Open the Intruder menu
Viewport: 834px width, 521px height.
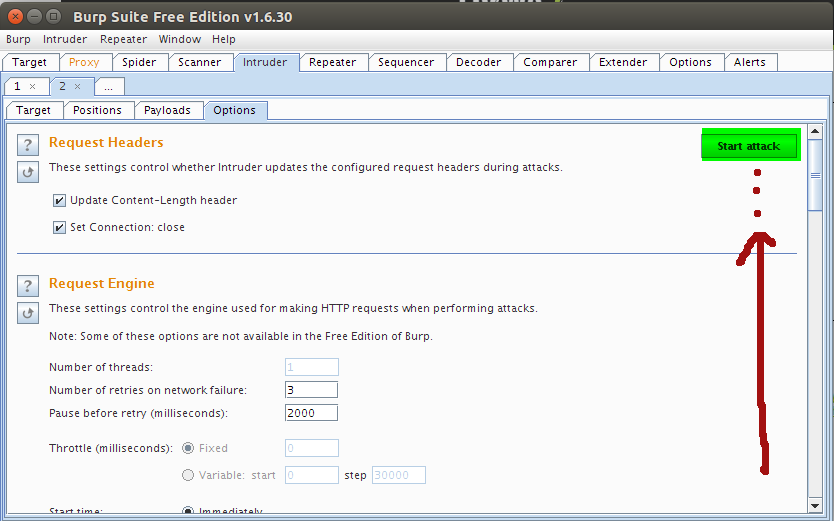[65, 39]
